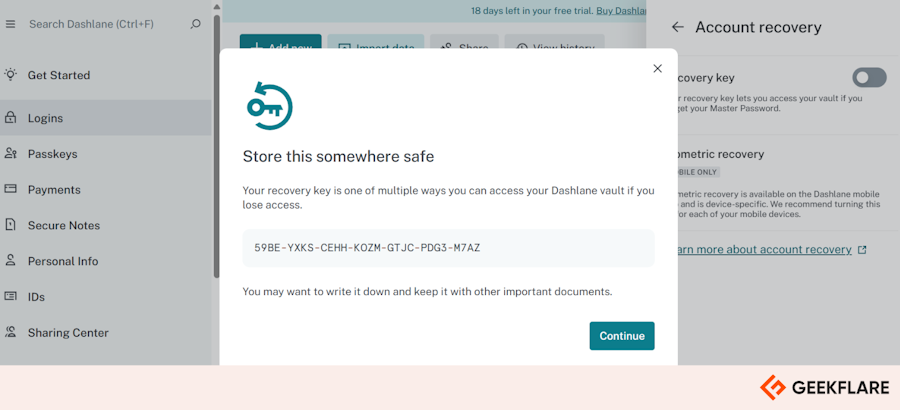
Task: Click the sidebar scroll up arrow
Action: point(216,7)
